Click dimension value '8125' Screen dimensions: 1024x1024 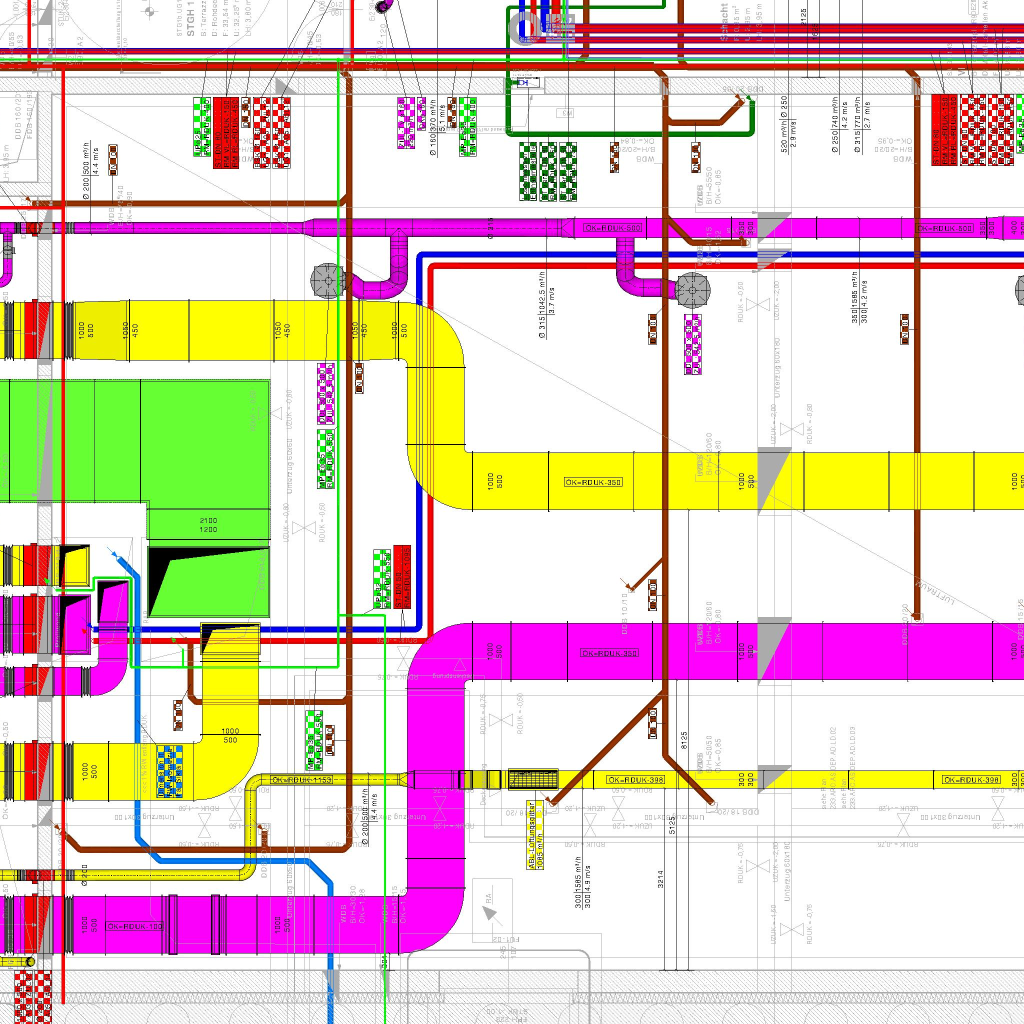click(x=684, y=740)
